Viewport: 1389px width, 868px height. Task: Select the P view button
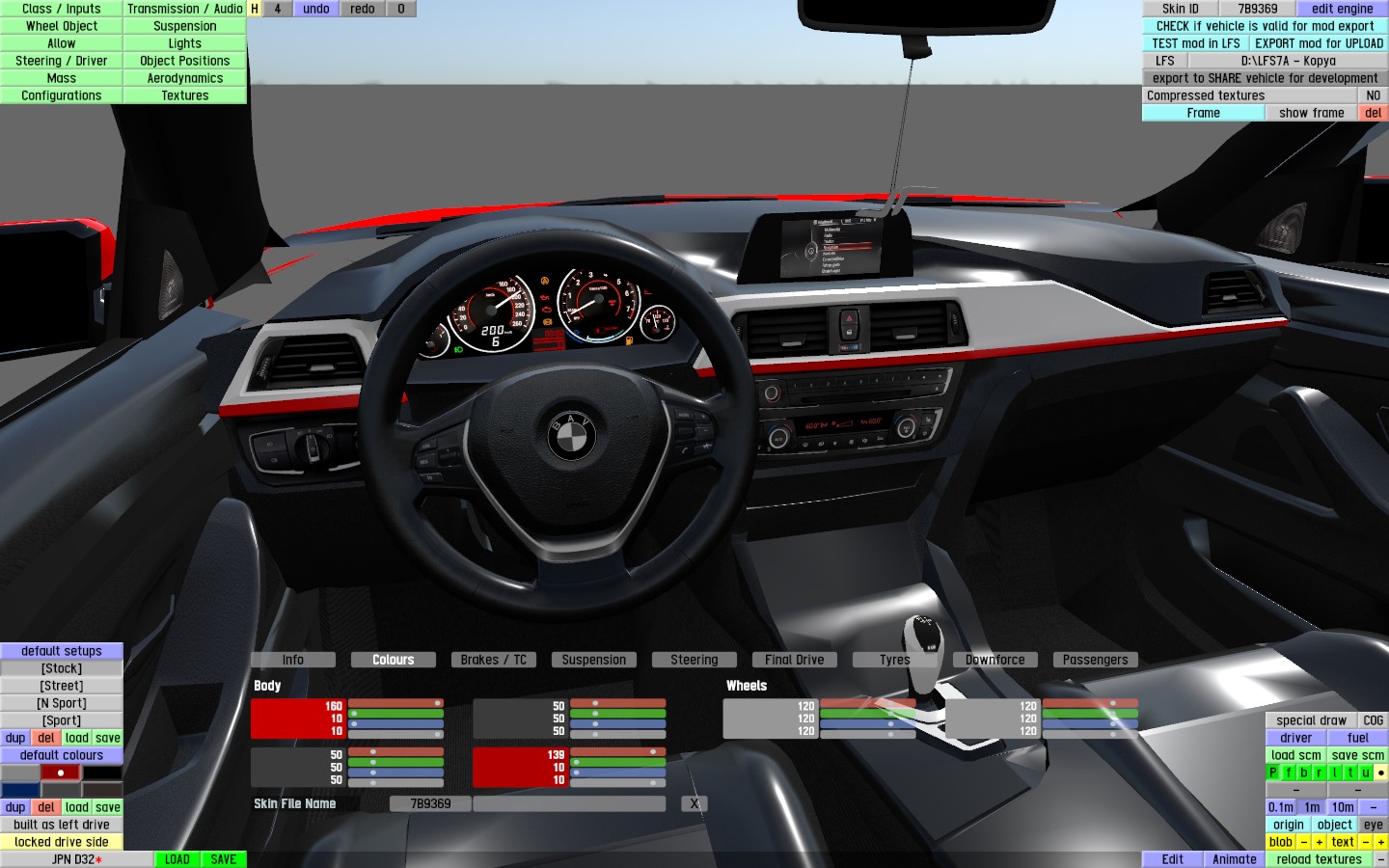1273,773
